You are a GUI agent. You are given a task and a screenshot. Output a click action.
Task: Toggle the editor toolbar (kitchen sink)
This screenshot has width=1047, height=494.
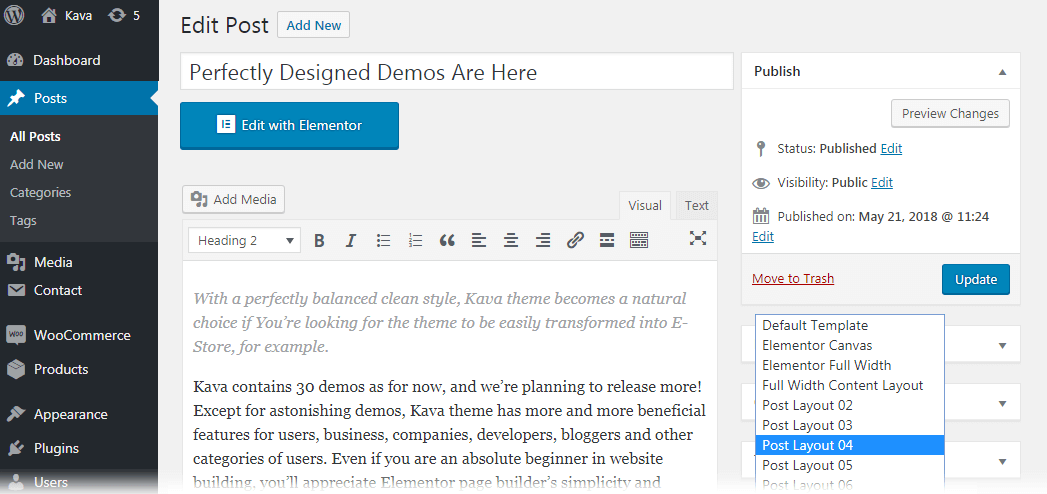coord(639,240)
